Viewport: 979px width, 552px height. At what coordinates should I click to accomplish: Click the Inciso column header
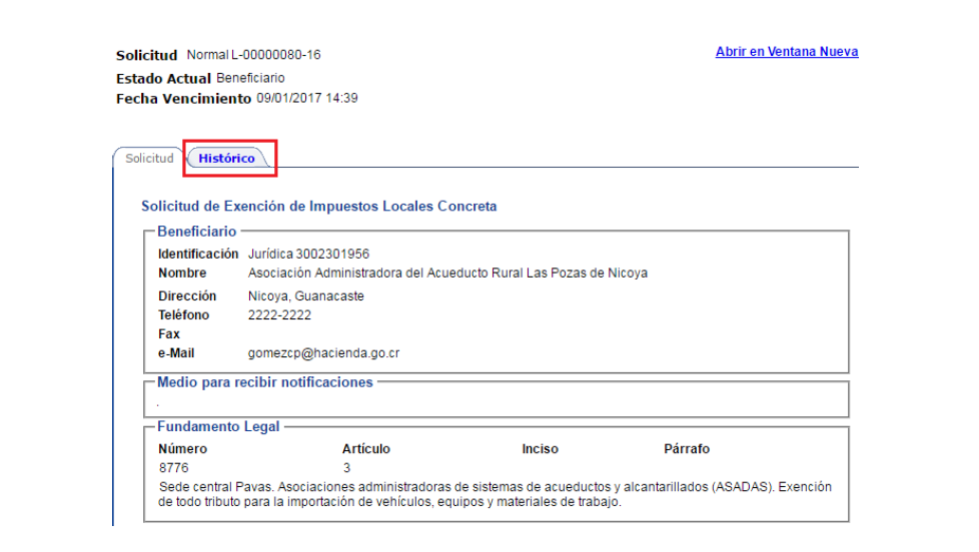click(x=540, y=449)
